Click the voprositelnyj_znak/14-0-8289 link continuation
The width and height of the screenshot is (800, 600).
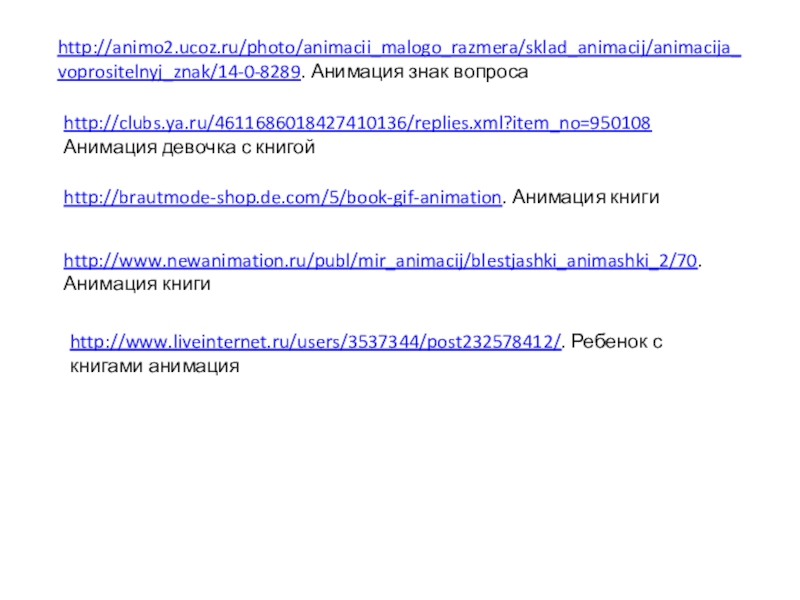coord(179,72)
